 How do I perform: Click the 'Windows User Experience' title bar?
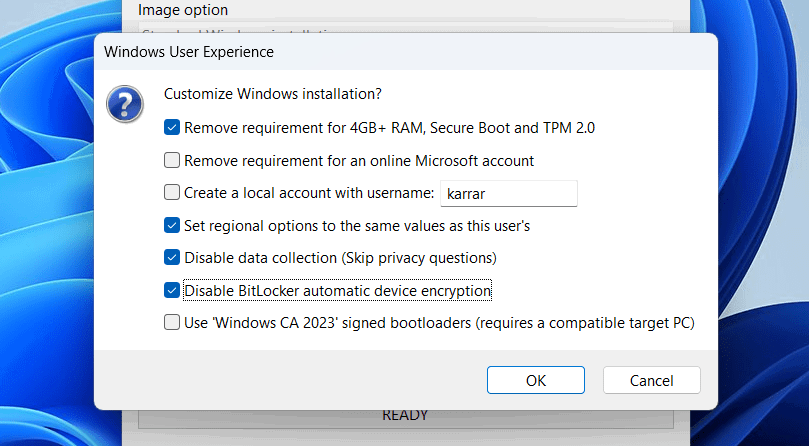click(x=300, y=50)
